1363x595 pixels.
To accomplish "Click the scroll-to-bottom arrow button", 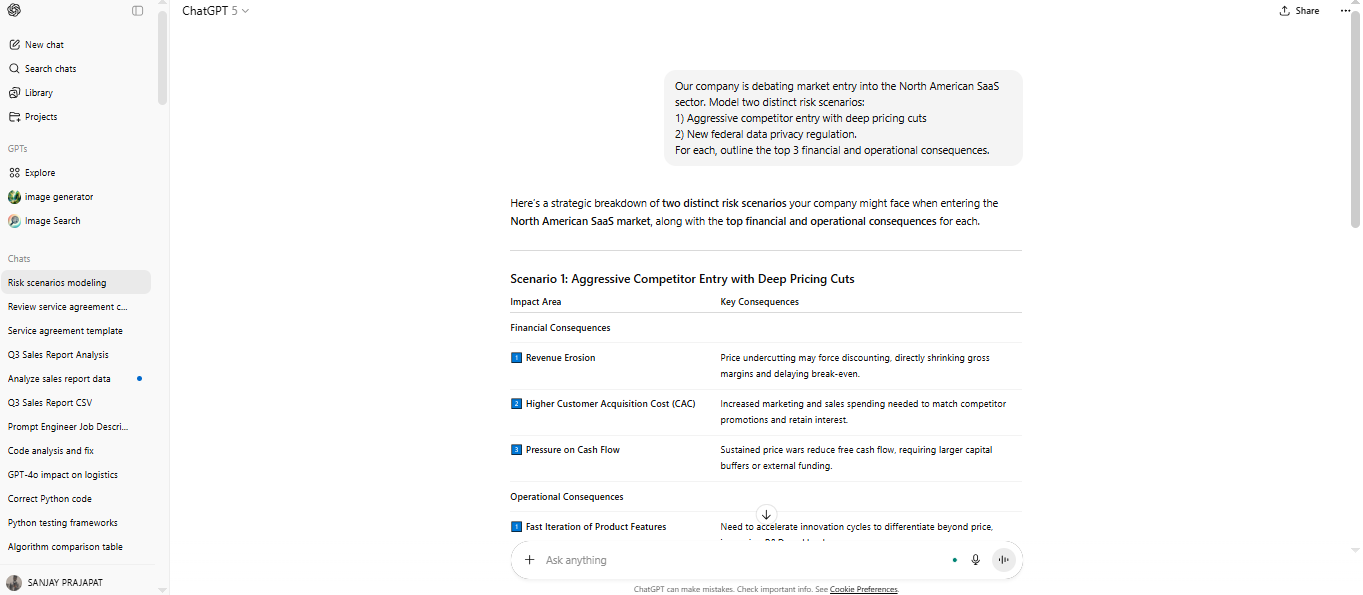I will point(766,514).
